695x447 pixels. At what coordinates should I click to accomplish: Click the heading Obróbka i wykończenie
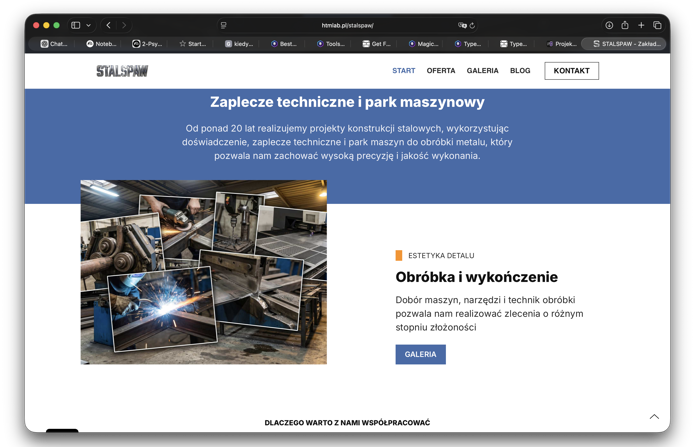[476, 277]
